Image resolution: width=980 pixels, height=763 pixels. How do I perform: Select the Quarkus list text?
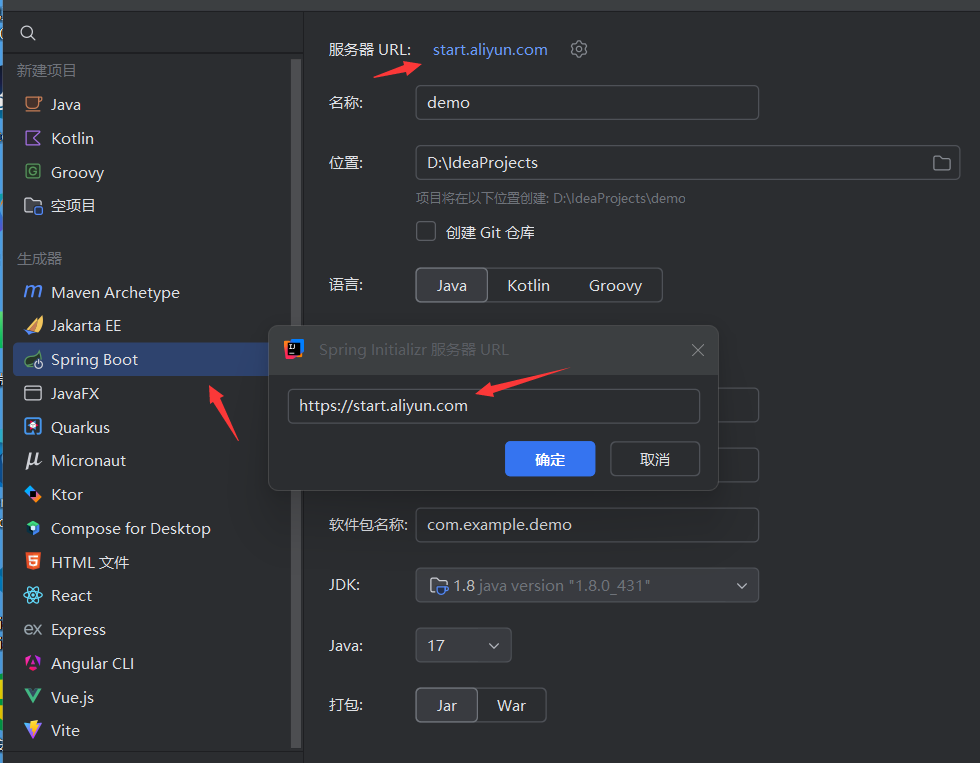(x=80, y=427)
